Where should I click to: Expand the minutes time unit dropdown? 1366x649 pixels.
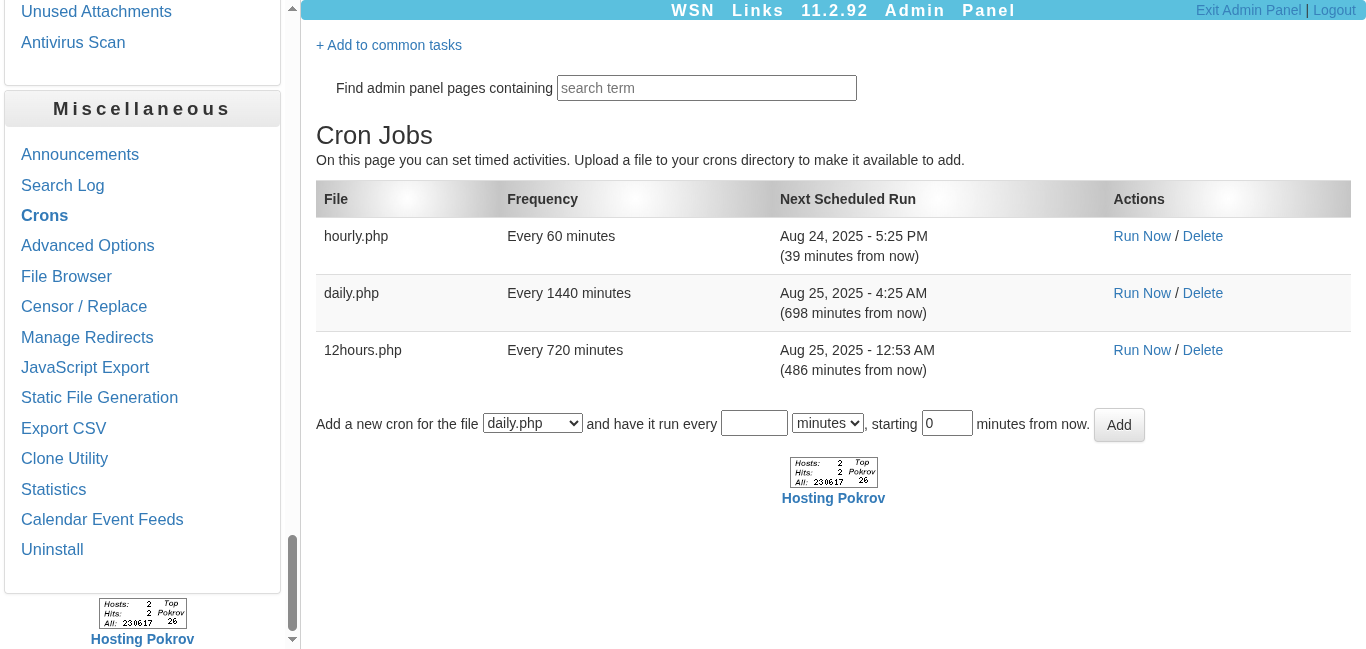(827, 423)
